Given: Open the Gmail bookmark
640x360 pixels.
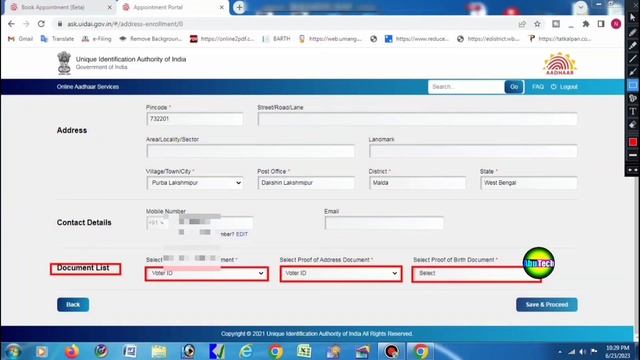Looking at the screenshot, I should pyautogui.click(x=20, y=39).
